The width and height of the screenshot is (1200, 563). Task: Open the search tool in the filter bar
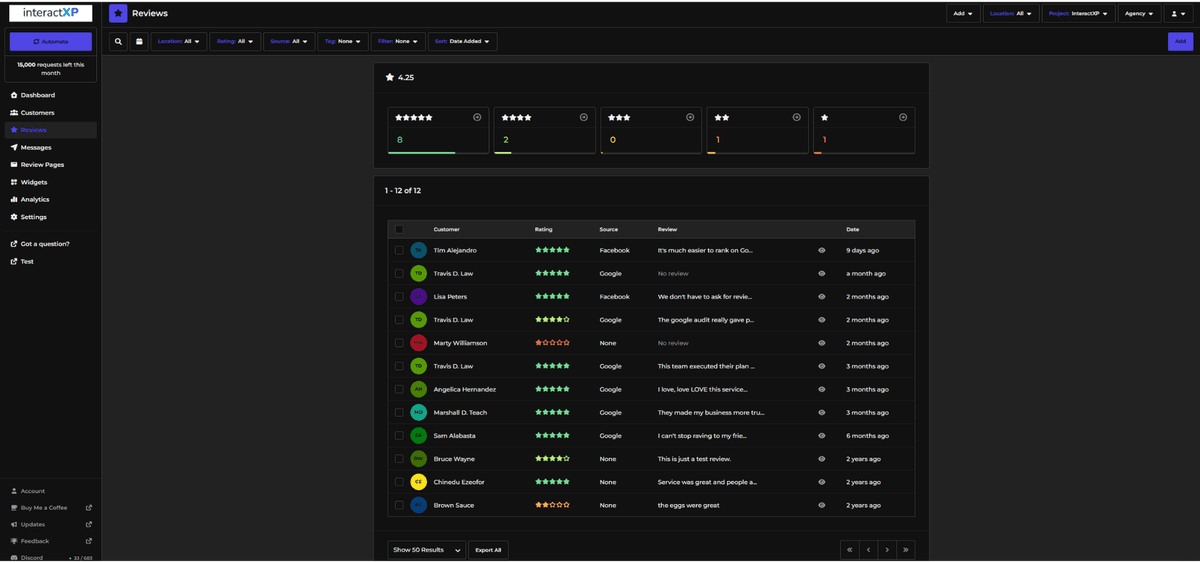click(x=118, y=42)
